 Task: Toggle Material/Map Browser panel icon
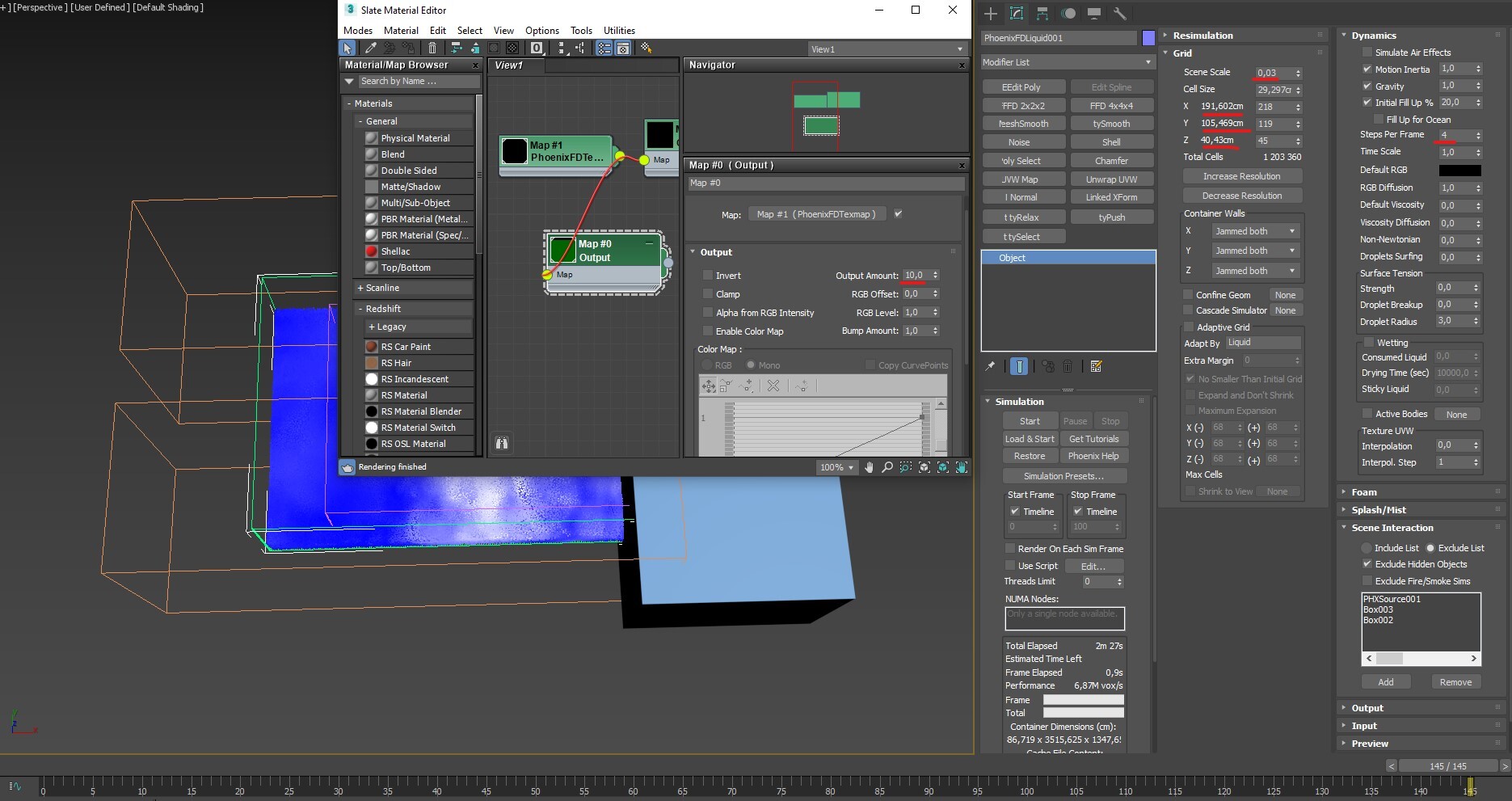[x=604, y=48]
